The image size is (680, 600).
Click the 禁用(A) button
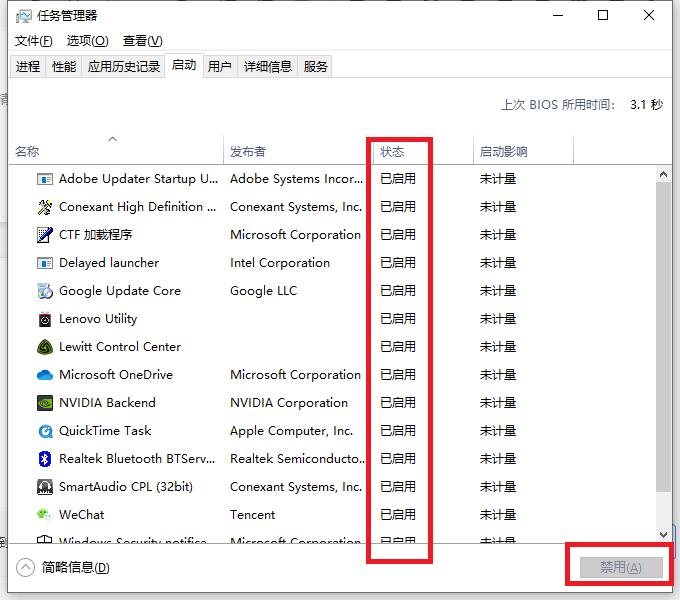[x=621, y=567]
